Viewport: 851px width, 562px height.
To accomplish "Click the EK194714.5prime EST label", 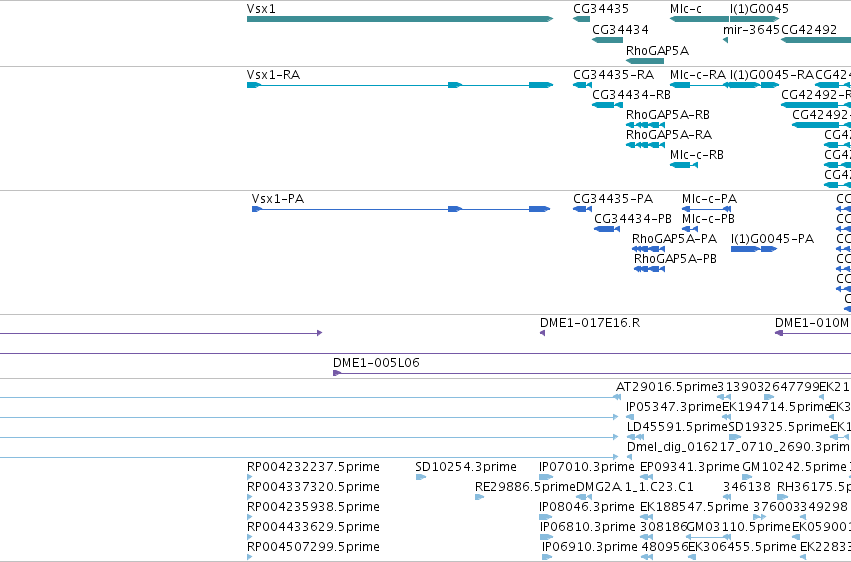I will click(x=776, y=407).
